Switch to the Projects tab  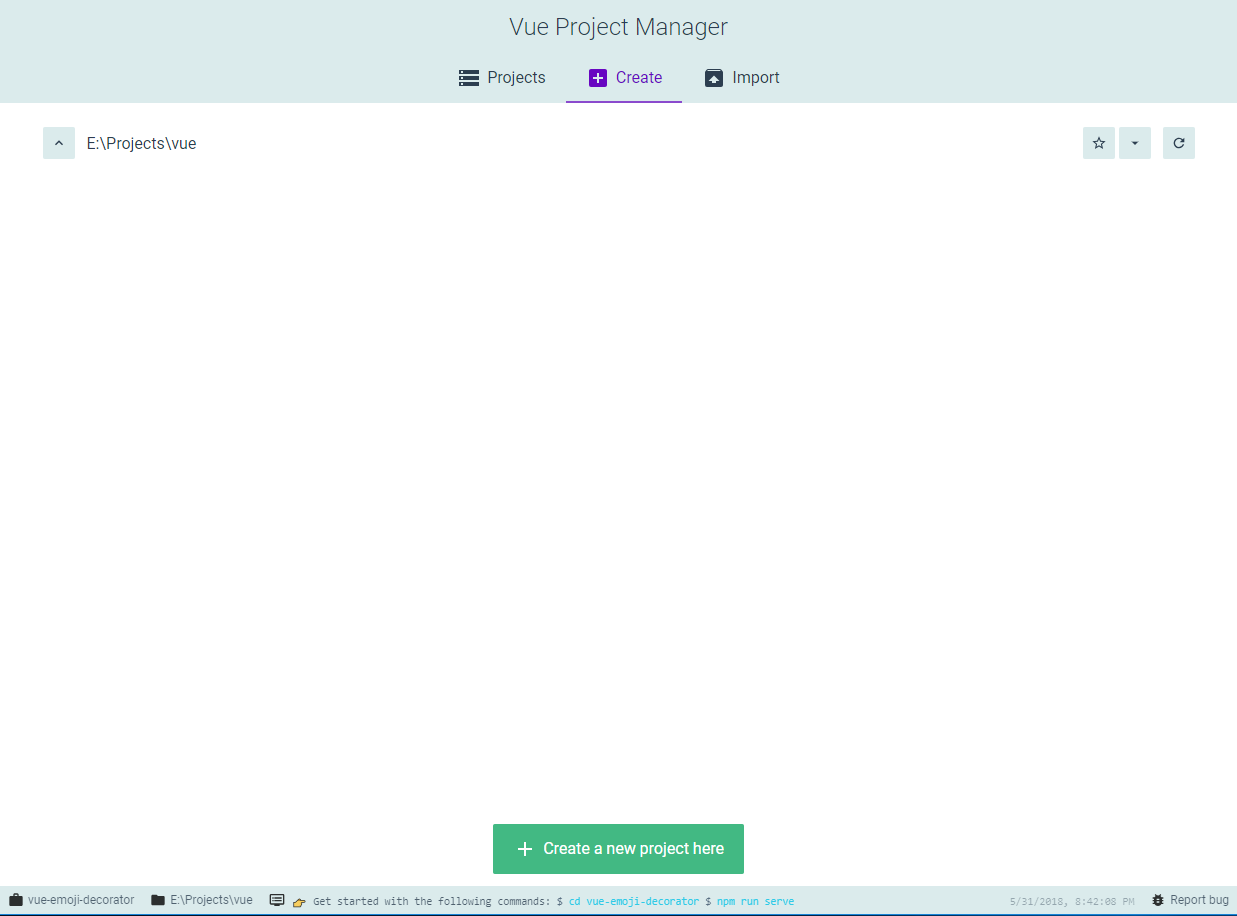coord(502,77)
